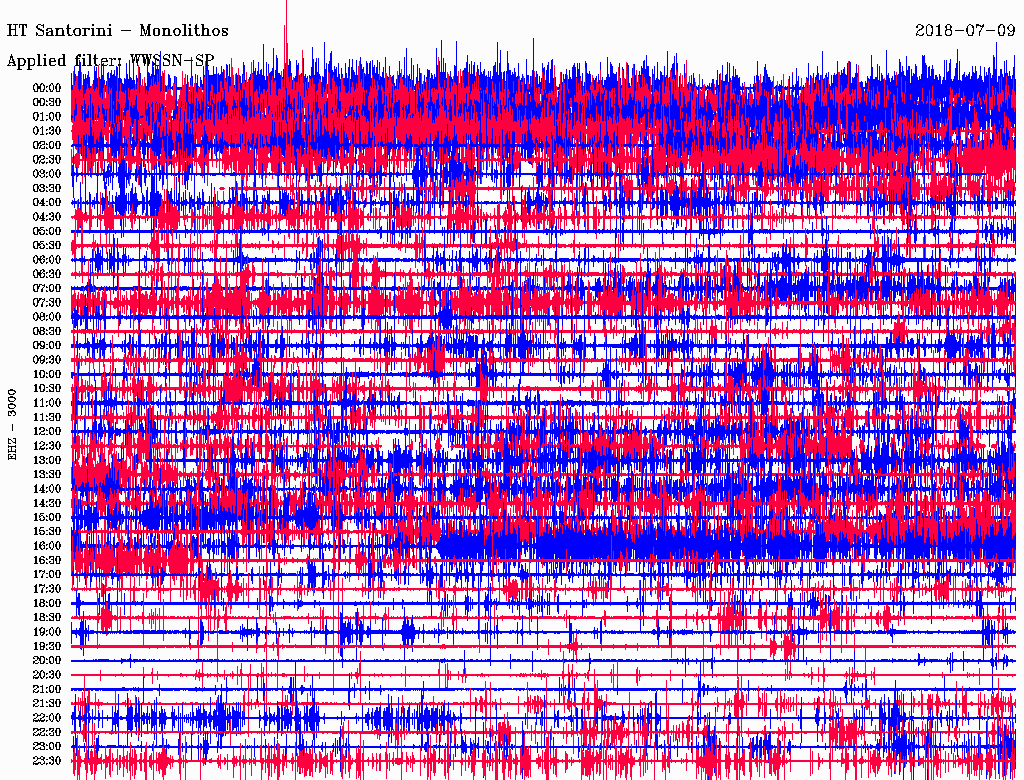Select the 02:00 time label
1024x780 pixels.
(x=47, y=146)
